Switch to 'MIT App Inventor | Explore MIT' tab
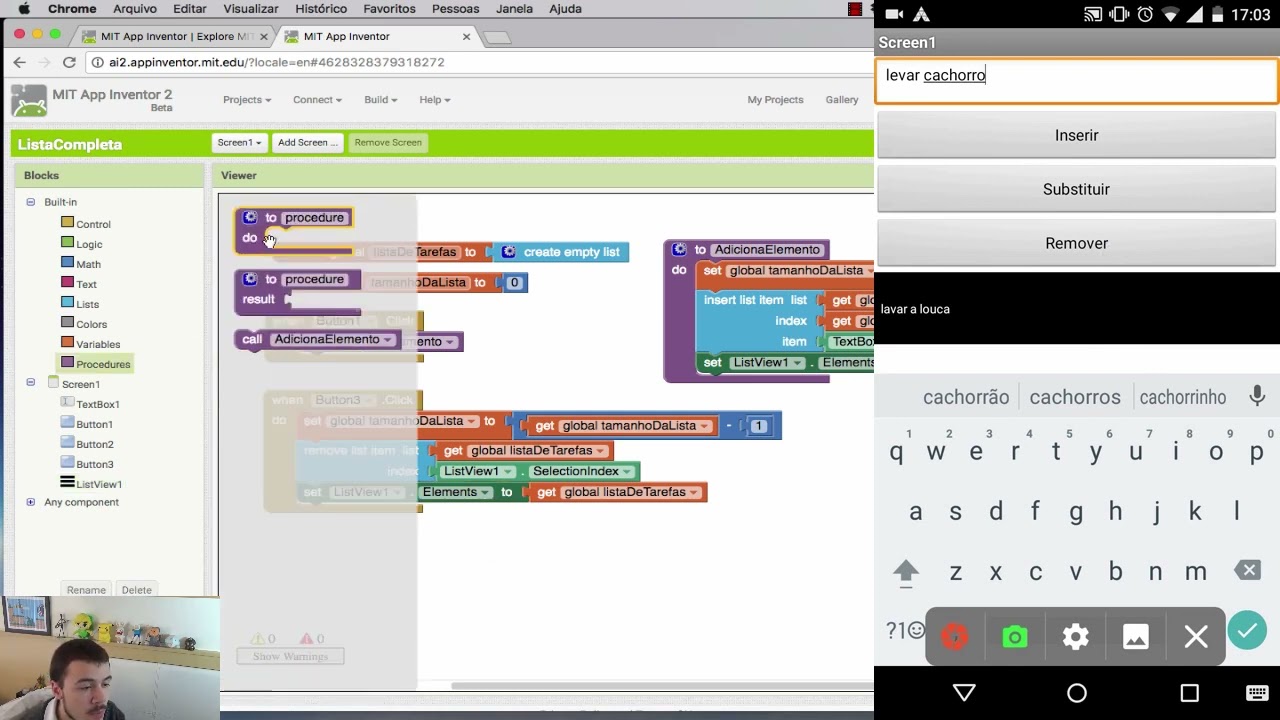Image resolution: width=1280 pixels, height=720 pixels. 176,37
